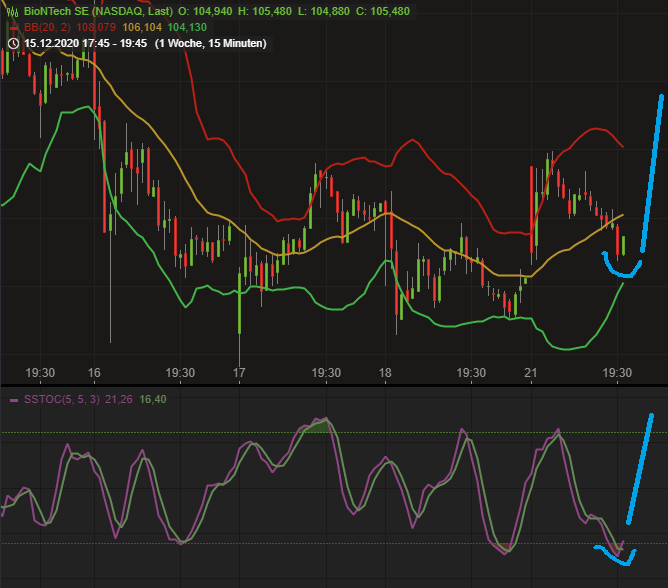Click the purple SSTOC color swatch
Viewport: 668px width, 588px height.
pyautogui.click(x=14, y=400)
